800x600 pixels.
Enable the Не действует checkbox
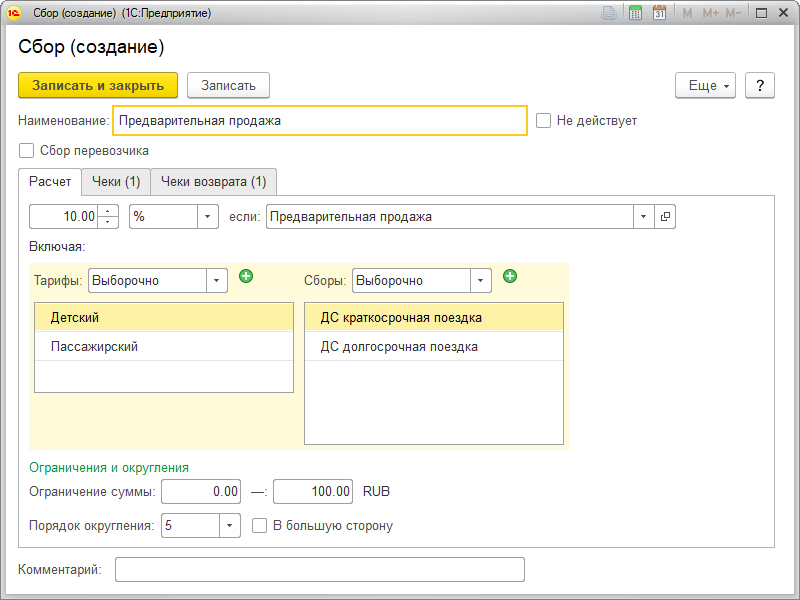(x=544, y=121)
